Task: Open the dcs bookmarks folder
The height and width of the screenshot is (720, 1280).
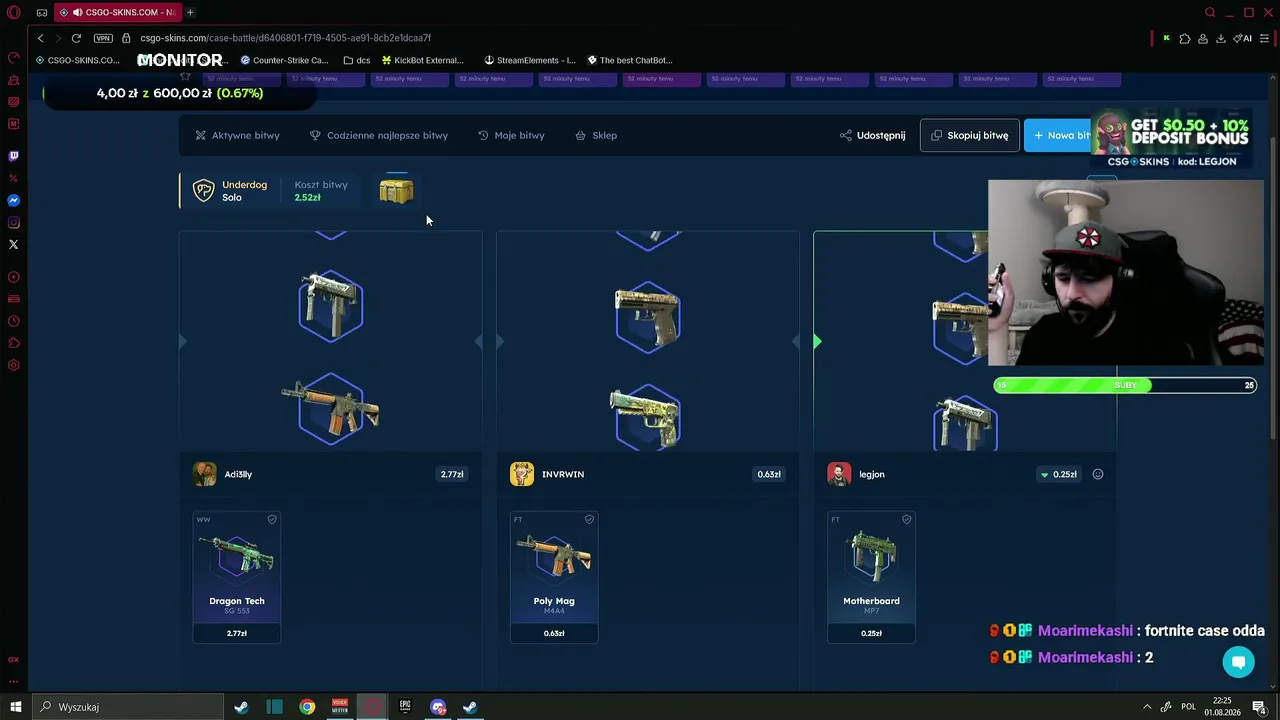Action: (x=356, y=60)
